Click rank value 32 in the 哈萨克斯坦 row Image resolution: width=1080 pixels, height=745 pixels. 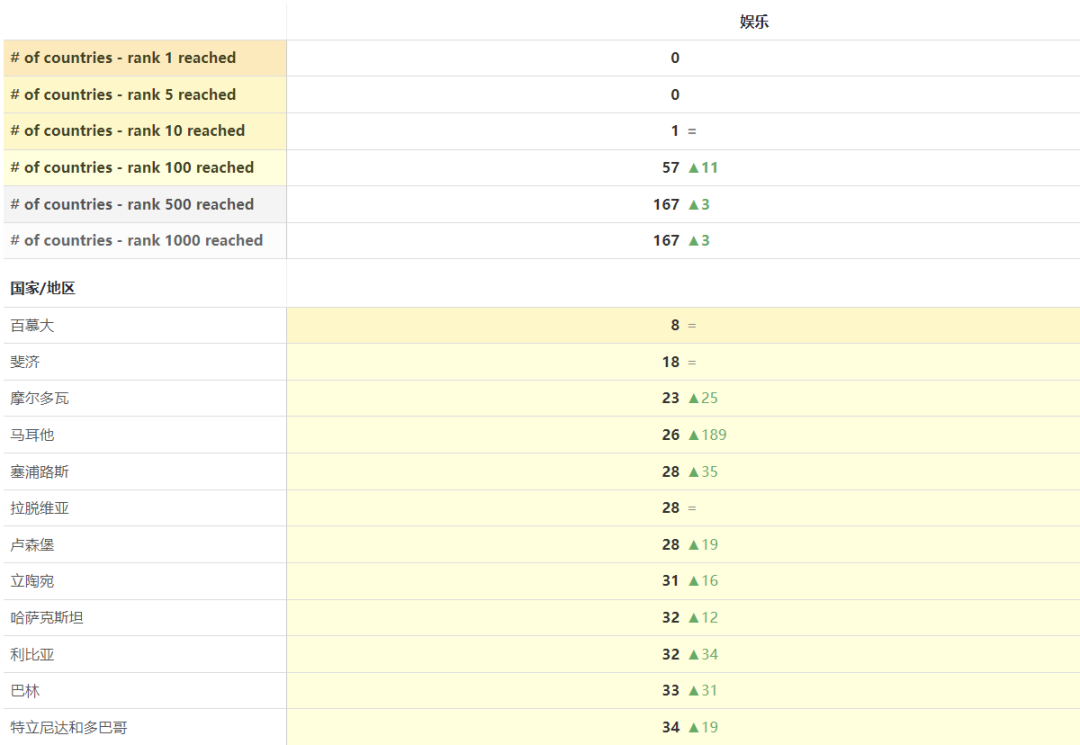pos(671,618)
